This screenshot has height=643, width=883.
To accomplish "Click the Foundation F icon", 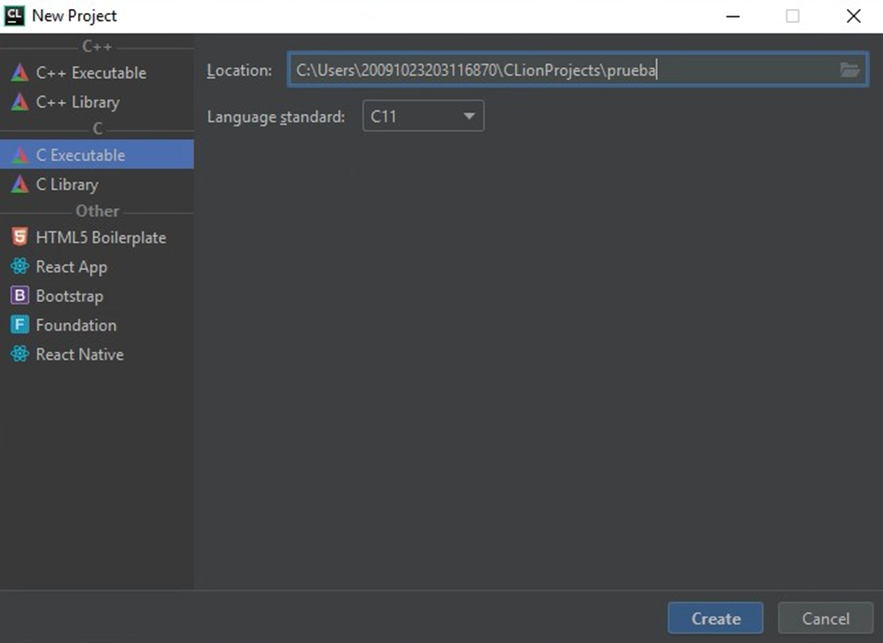I will coord(20,325).
